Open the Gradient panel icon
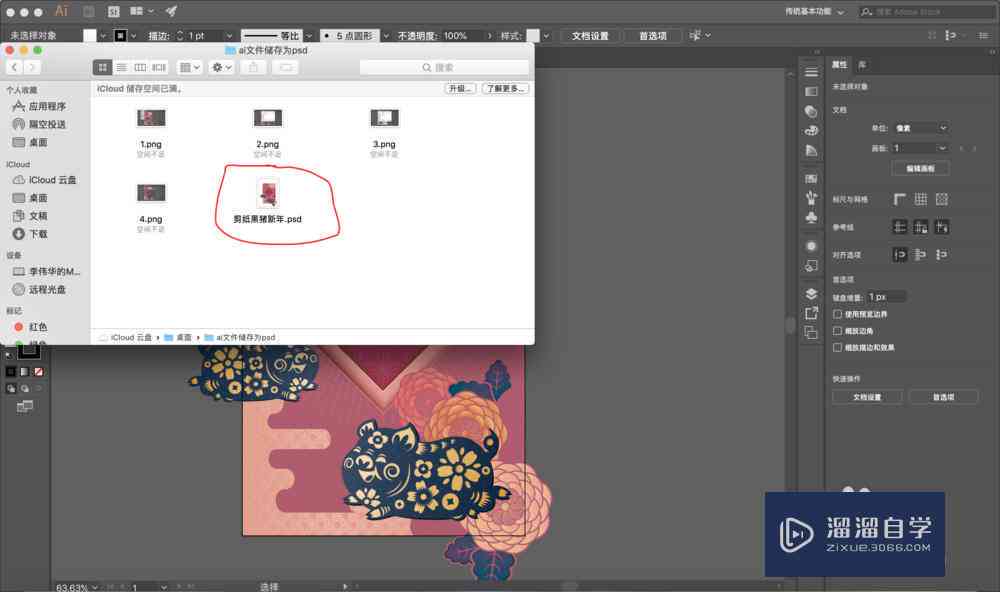Image resolution: width=1000 pixels, height=592 pixels. click(811, 91)
